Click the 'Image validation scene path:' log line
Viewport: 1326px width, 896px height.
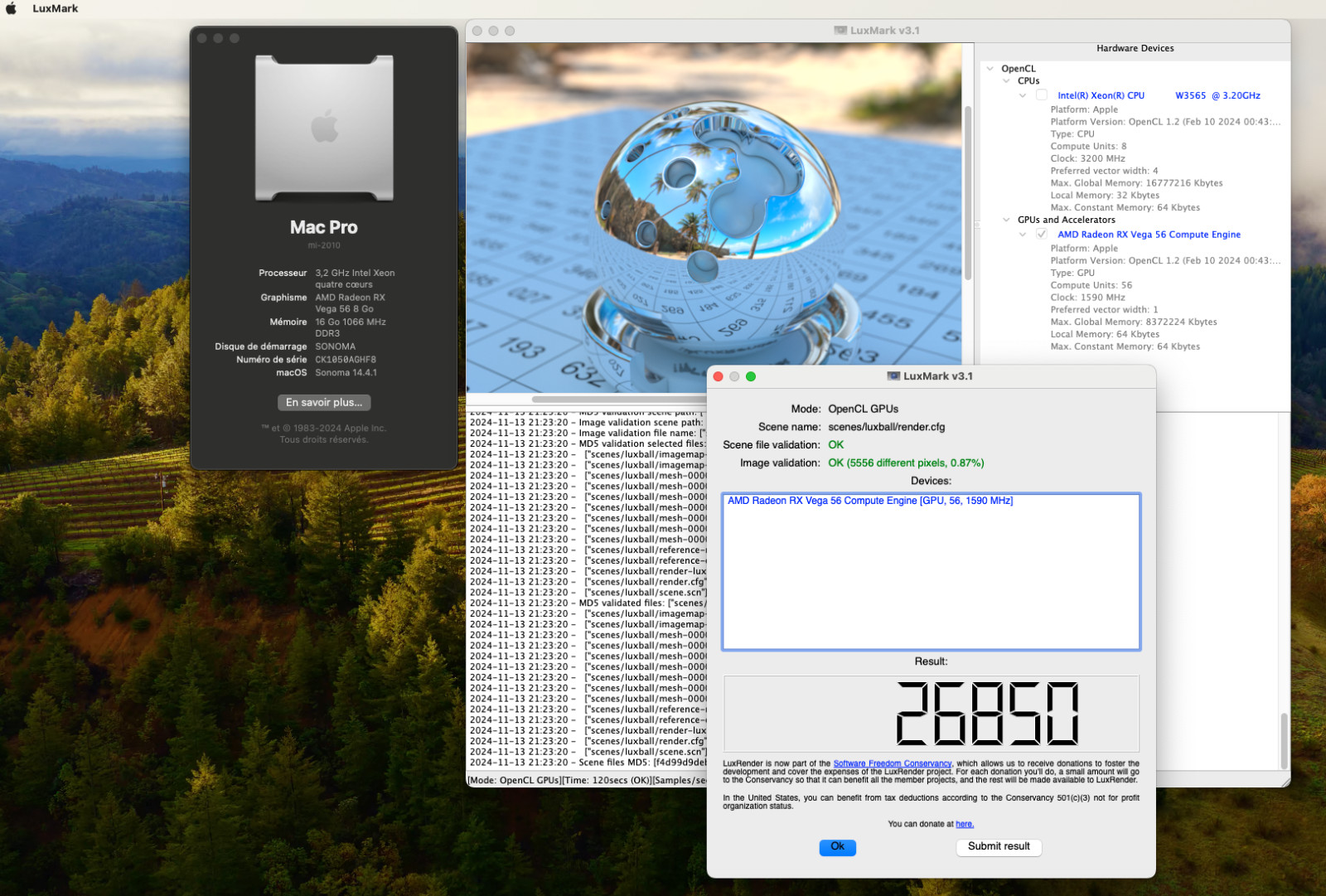point(587,423)
